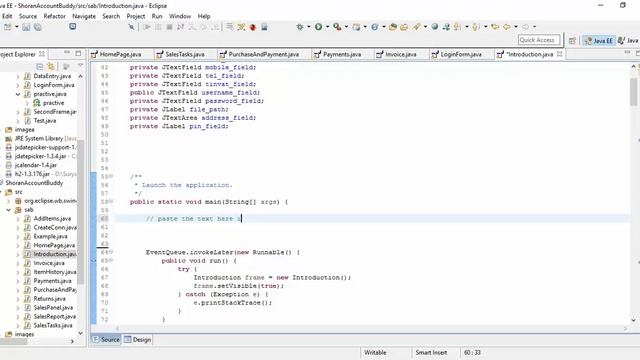The image size is (640, 360).
Task: Switch to the Java EE perspective
Action: click(599, 40)
